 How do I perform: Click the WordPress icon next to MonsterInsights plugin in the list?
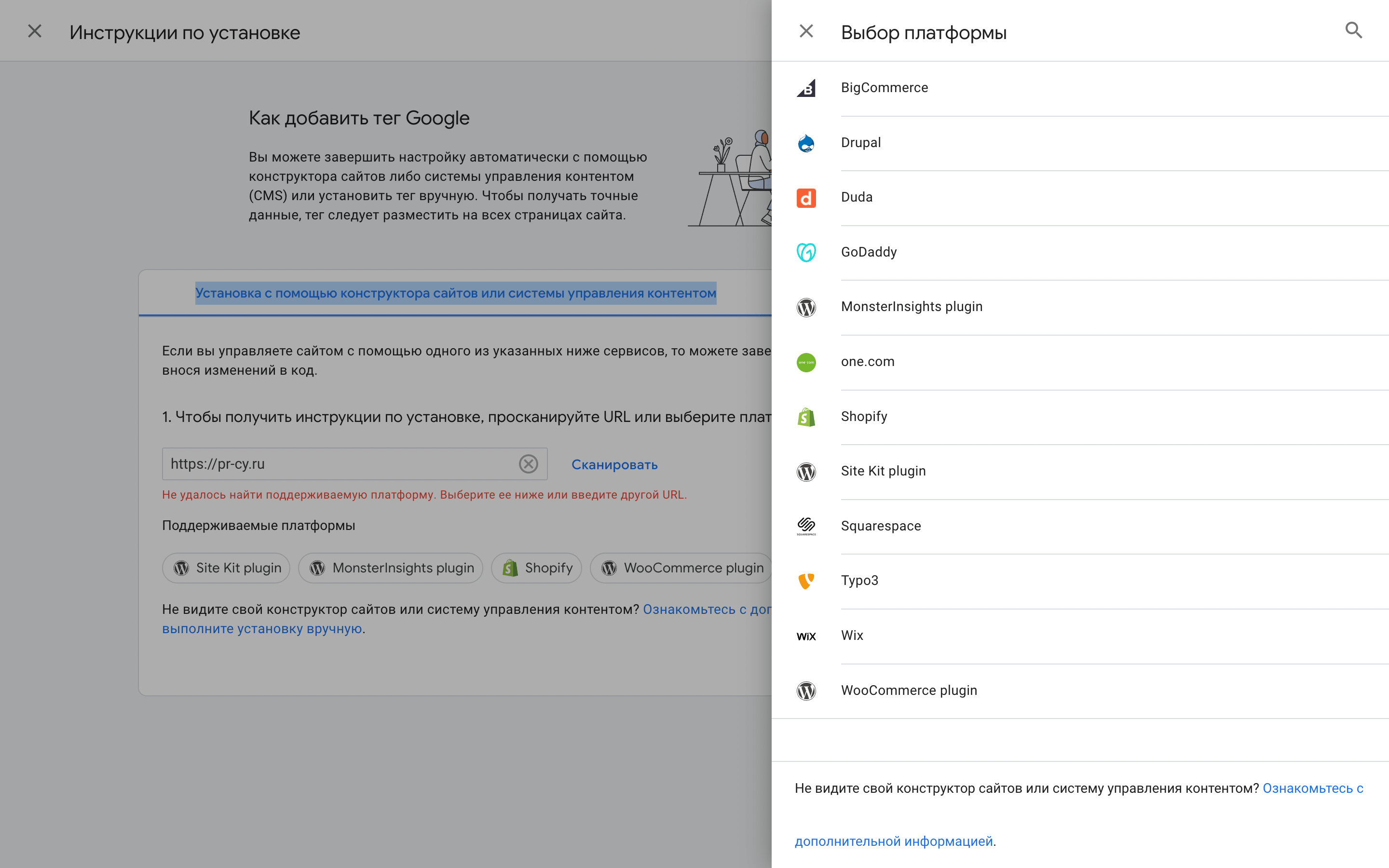(806, 308)
